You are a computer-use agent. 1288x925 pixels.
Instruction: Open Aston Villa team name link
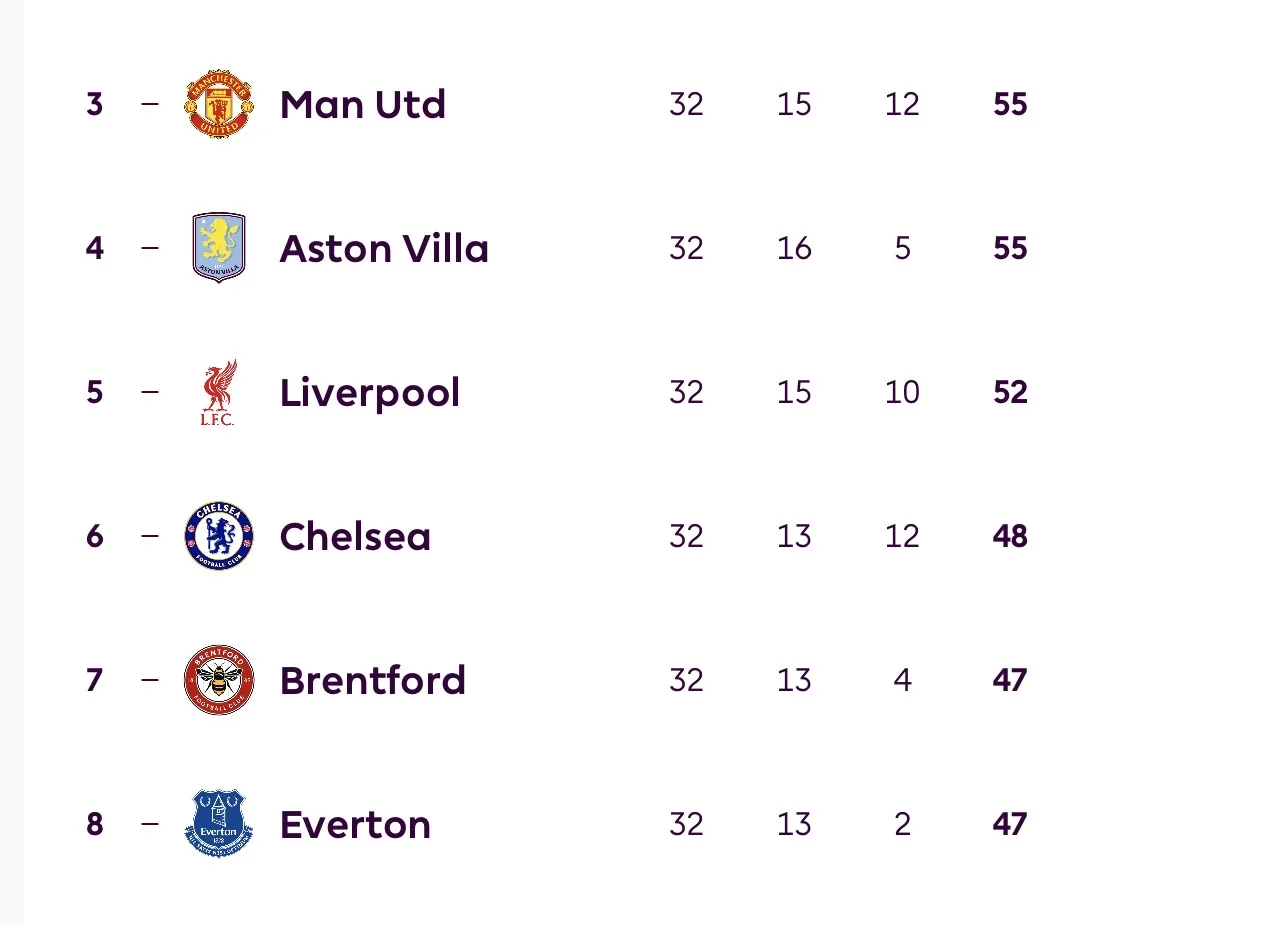pyautogui.click(x=385, y=248)
